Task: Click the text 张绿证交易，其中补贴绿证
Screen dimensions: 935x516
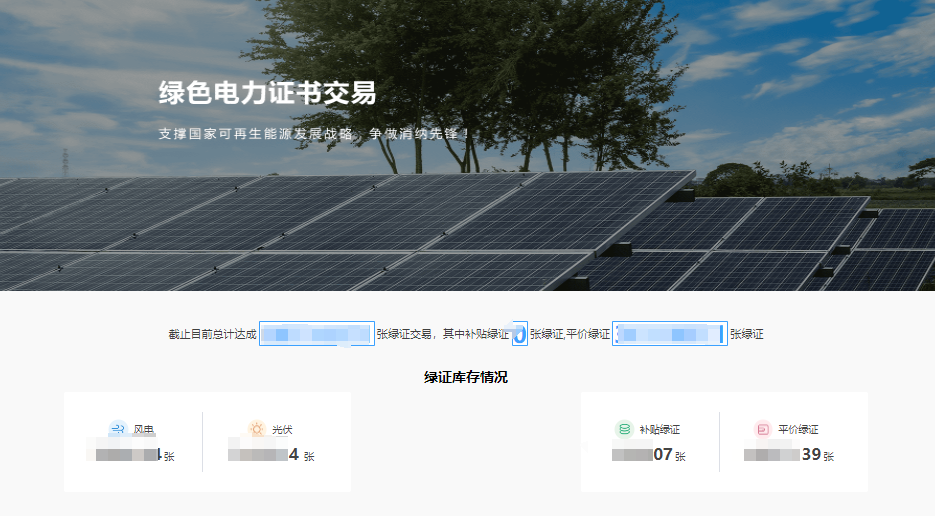Action: [x=443, y=334]
